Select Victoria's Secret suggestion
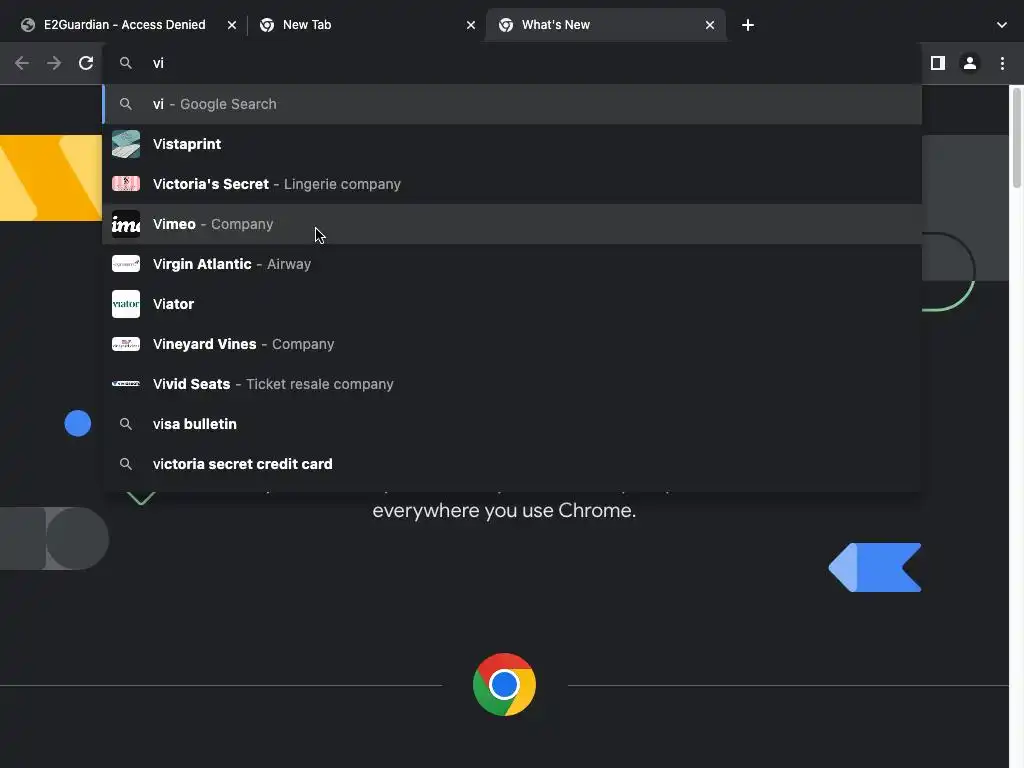 click(x=512, y=184)
